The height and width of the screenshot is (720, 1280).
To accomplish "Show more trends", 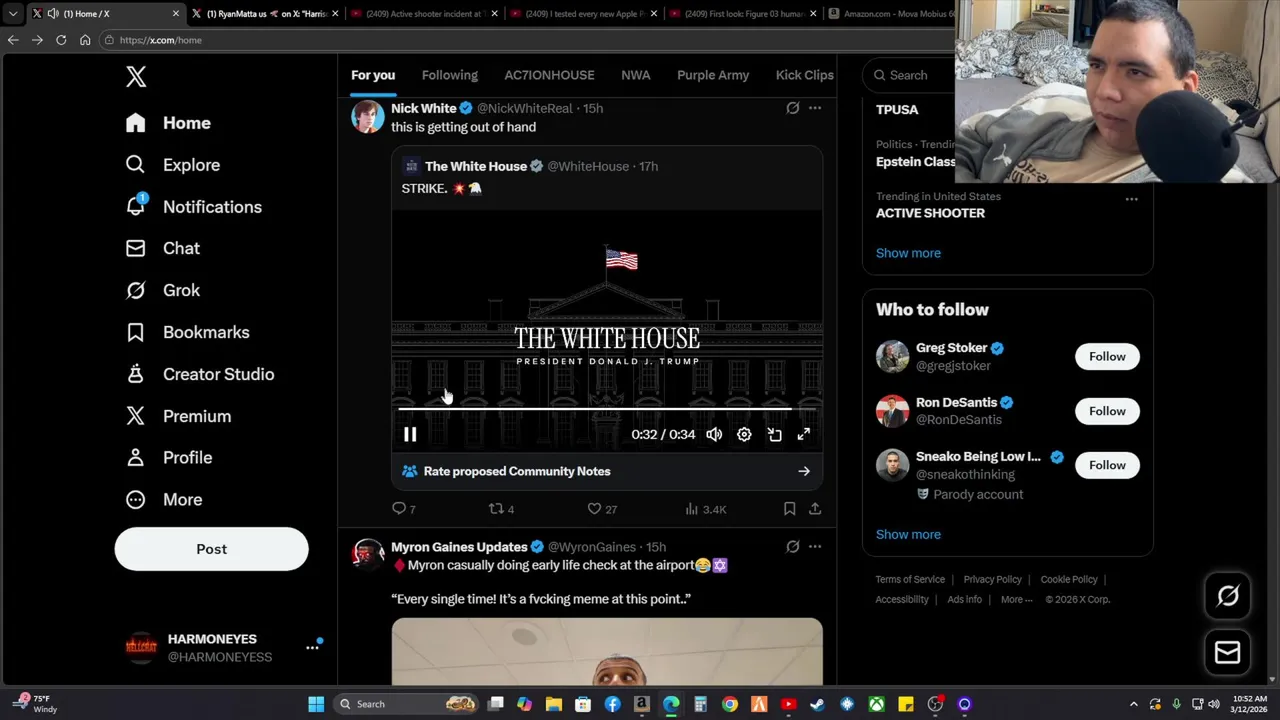I will [x=908, y=253].
